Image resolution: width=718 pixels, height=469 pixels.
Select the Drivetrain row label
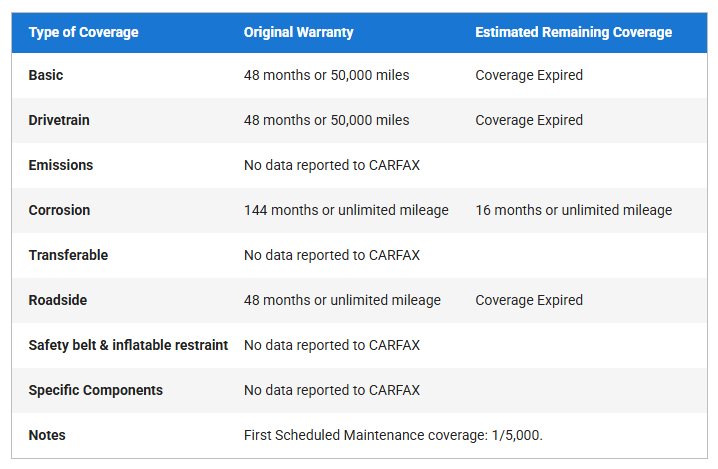click(x=59, y=120)
